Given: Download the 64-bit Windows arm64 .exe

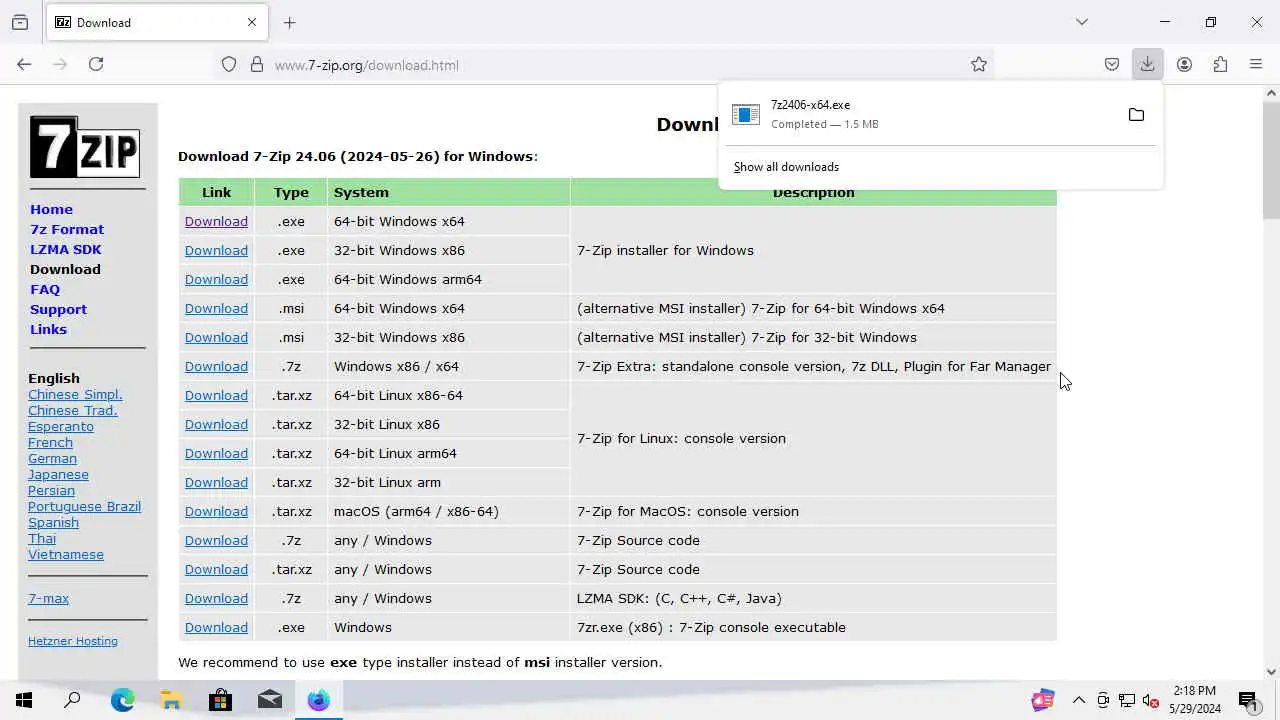Looking at the screenshot, I should click(216, 279).
